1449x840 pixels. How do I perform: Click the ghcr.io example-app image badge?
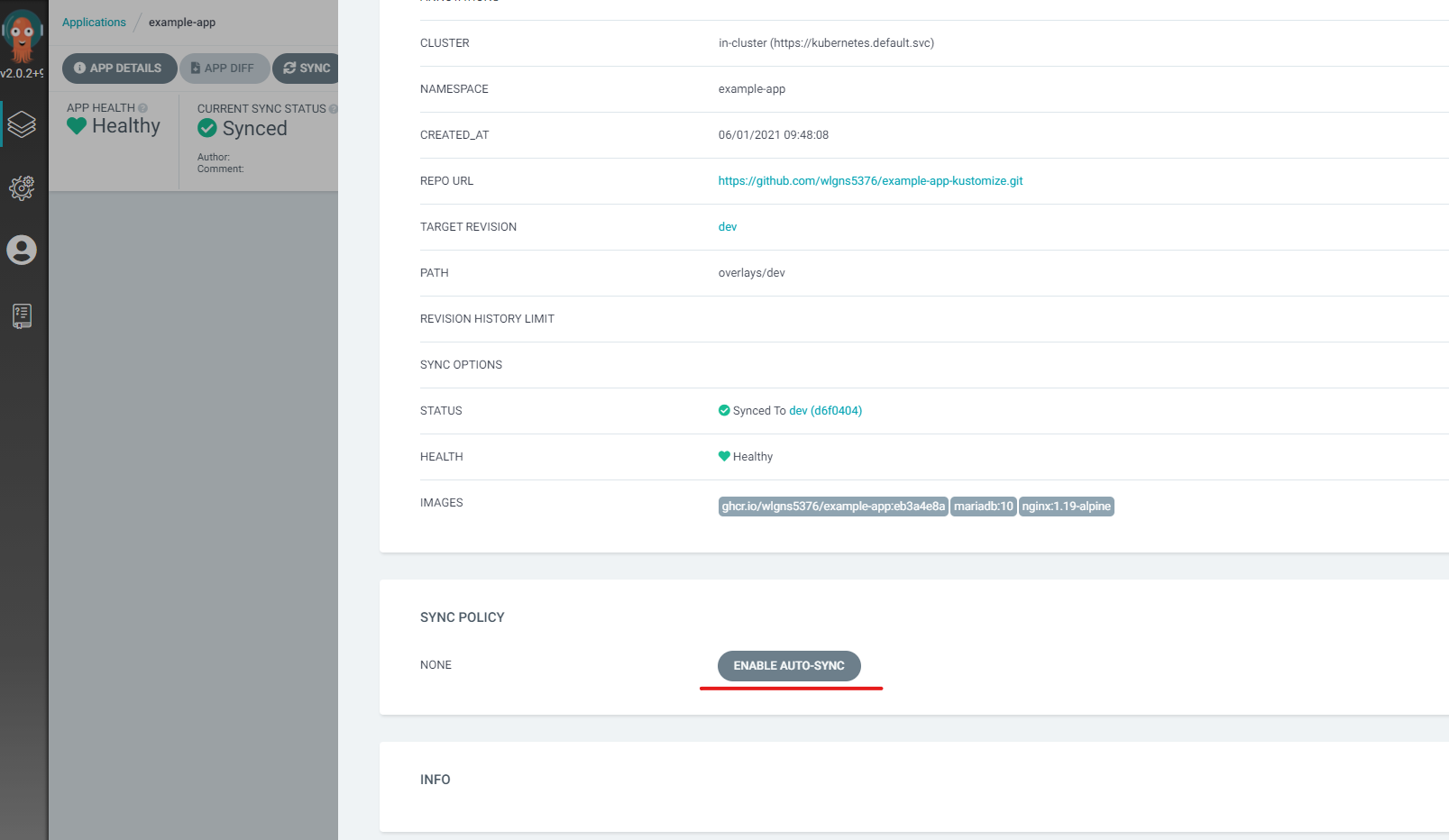(831, 506)
